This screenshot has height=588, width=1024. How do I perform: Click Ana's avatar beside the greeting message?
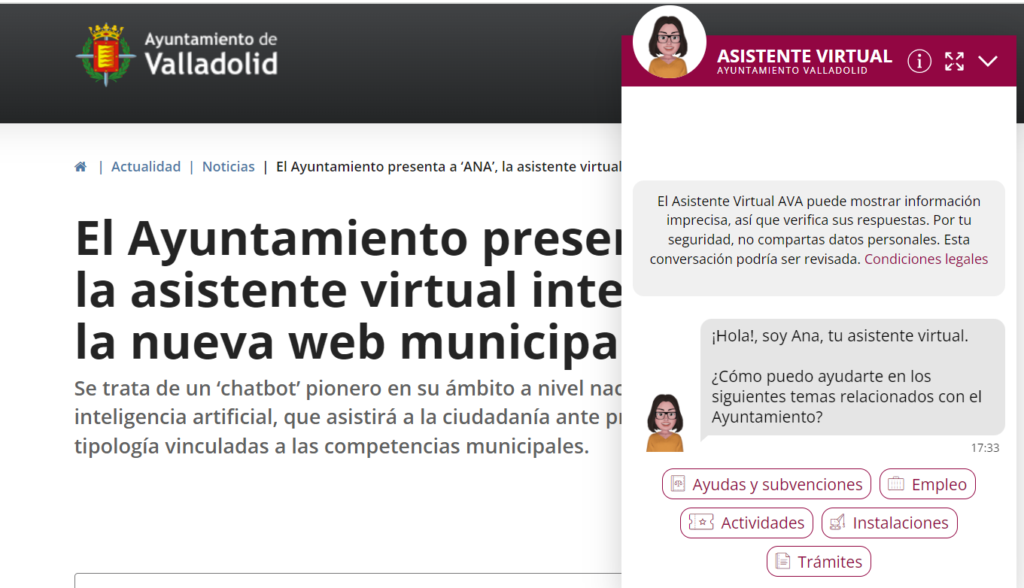tap(665, 423)
